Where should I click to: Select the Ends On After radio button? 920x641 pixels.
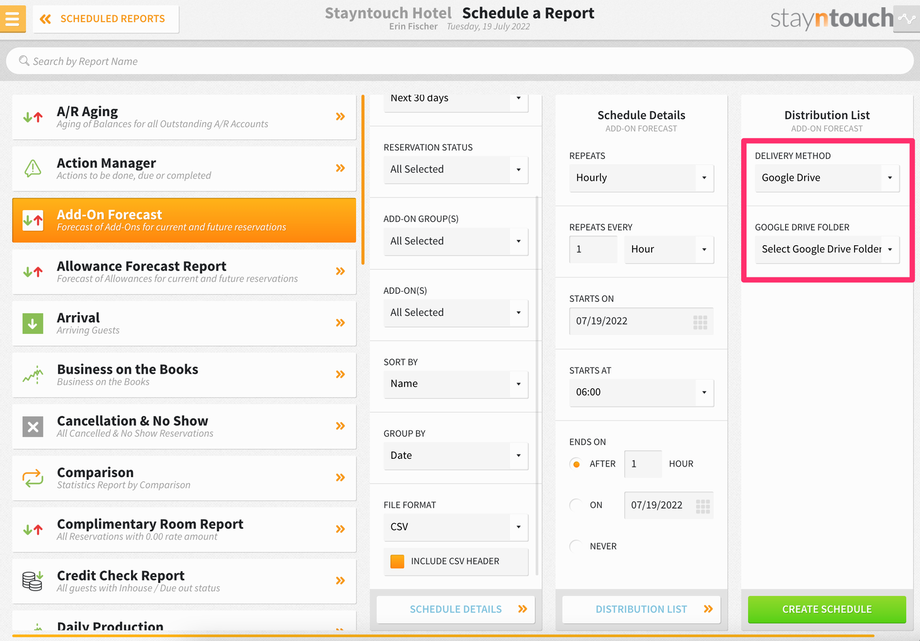(x=576, y=464)
